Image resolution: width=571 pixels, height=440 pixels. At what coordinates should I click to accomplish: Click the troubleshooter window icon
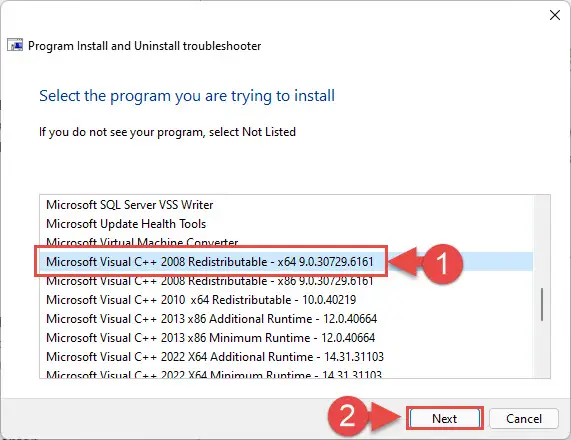point(15,46)
